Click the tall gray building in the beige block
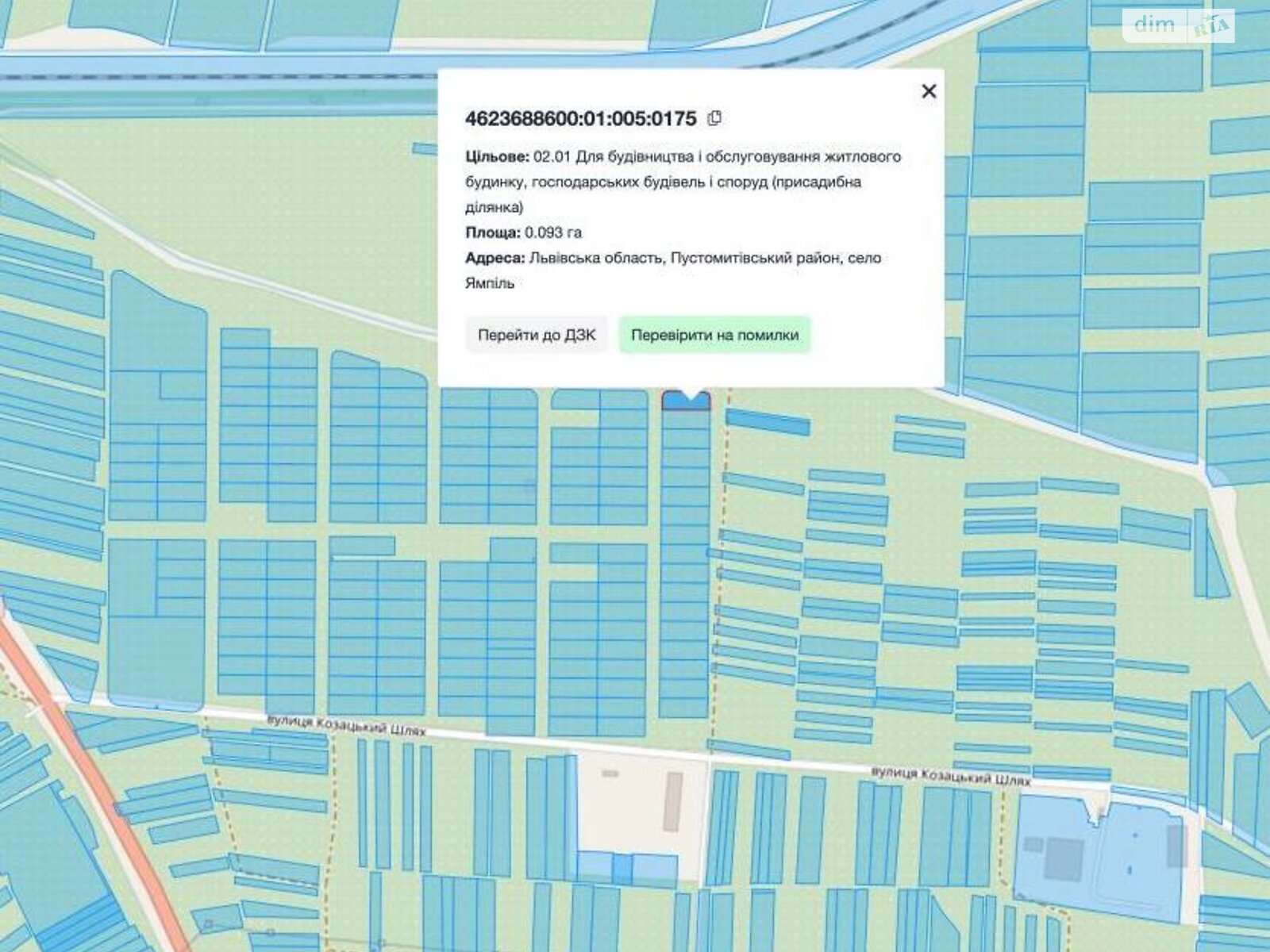Screen dimensions: 1270x952 pos(672,802)
